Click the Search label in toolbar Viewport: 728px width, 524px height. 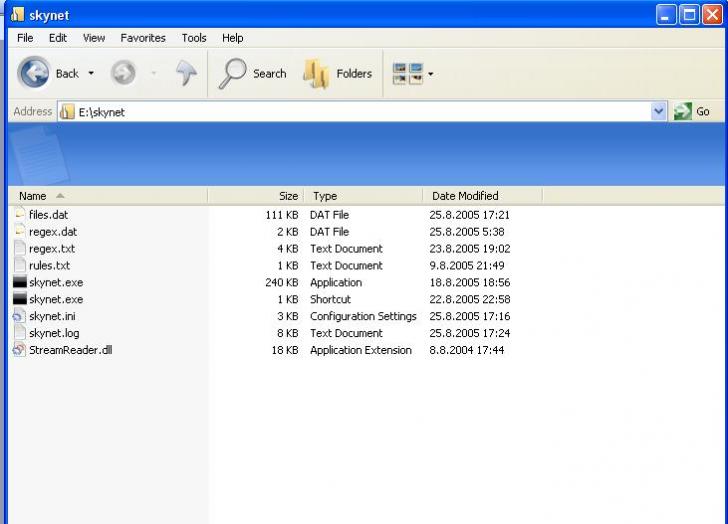click(x=270, y=74)
